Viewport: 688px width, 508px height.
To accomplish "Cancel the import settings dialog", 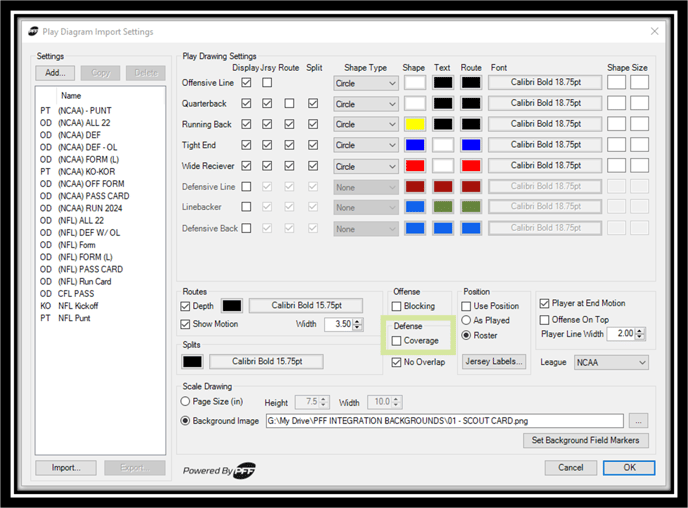I will [570, 468].
